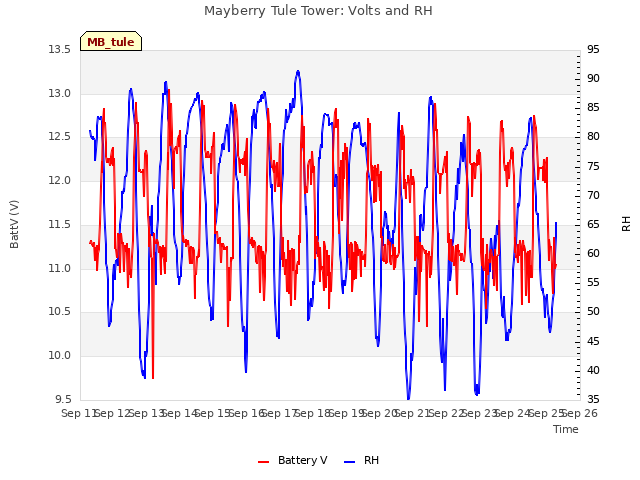The height and width of the screenshot is (480, 640).
Task: Click the 40 tick on the RH axis
Action: click(x=593, y=371)
